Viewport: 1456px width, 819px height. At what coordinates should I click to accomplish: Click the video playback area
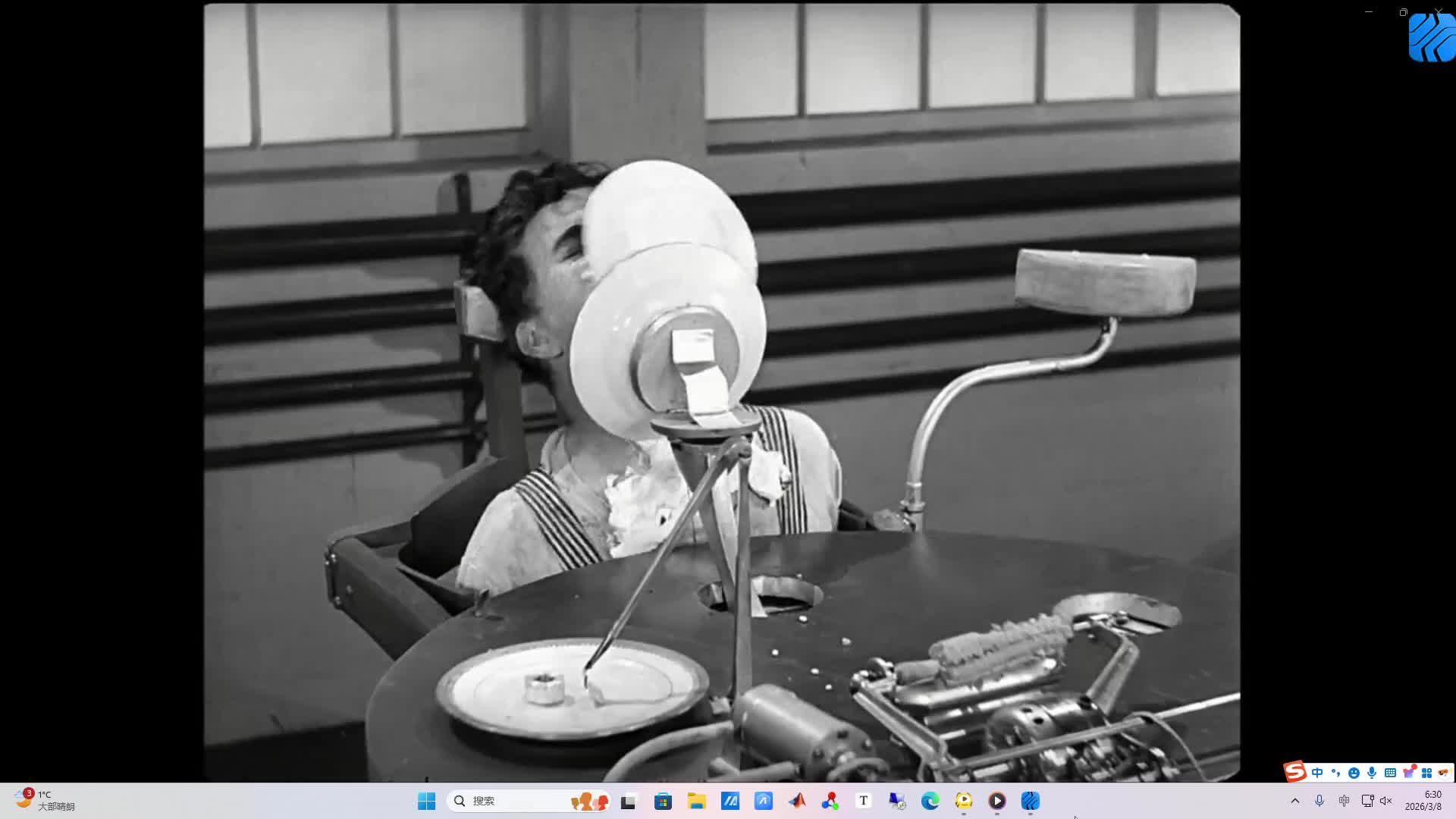click(x=720, y=379)
